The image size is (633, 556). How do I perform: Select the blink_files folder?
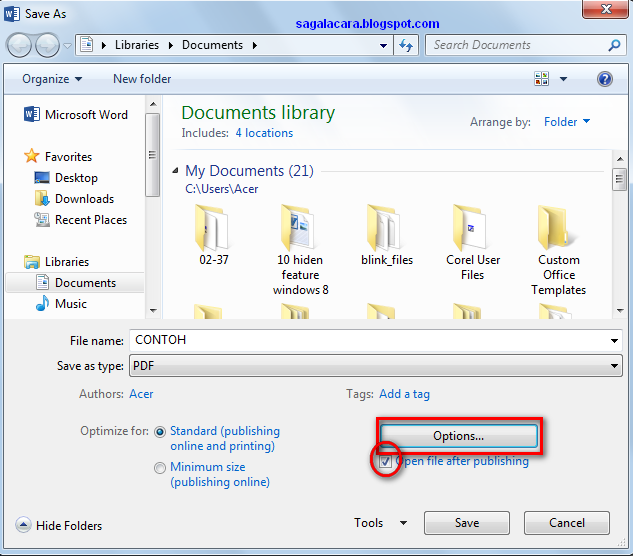pyautogui.click(x=387, y=235)
